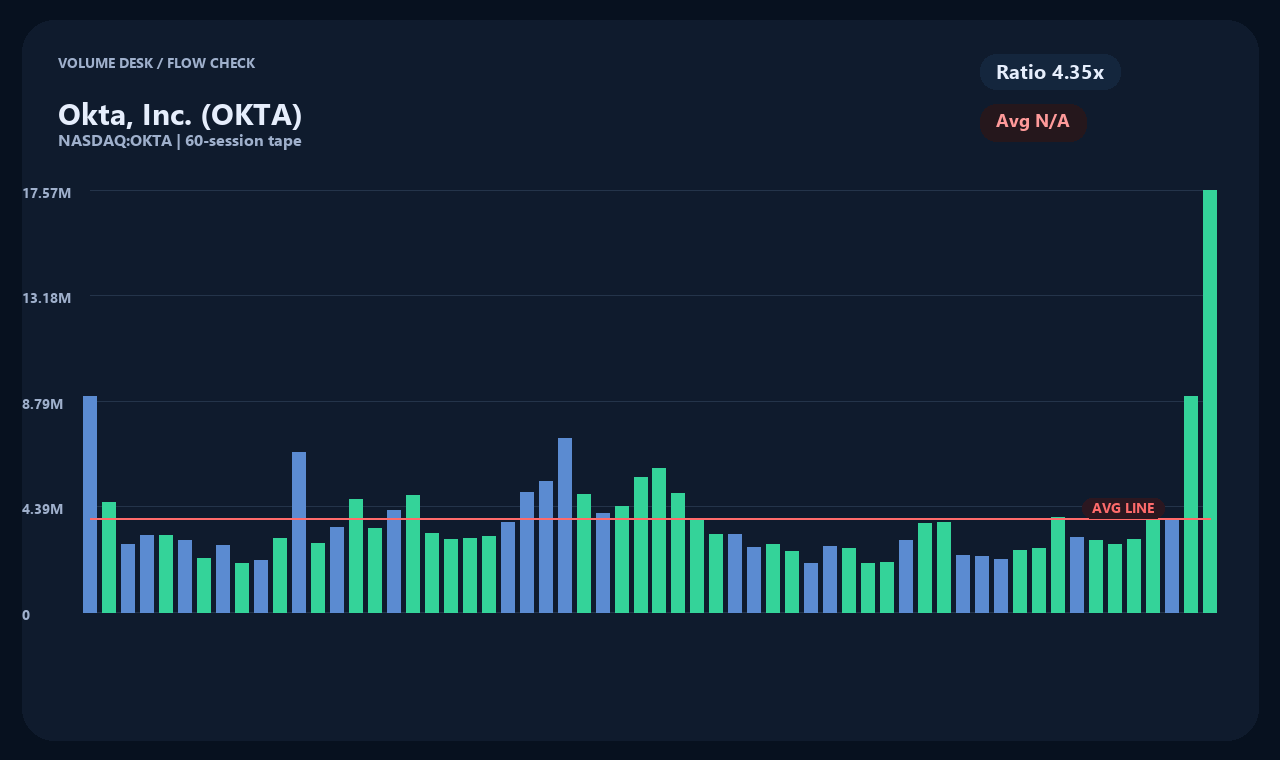Click the 8.79M axis label
Viewport: 1280px width, 760px height.
43,404
